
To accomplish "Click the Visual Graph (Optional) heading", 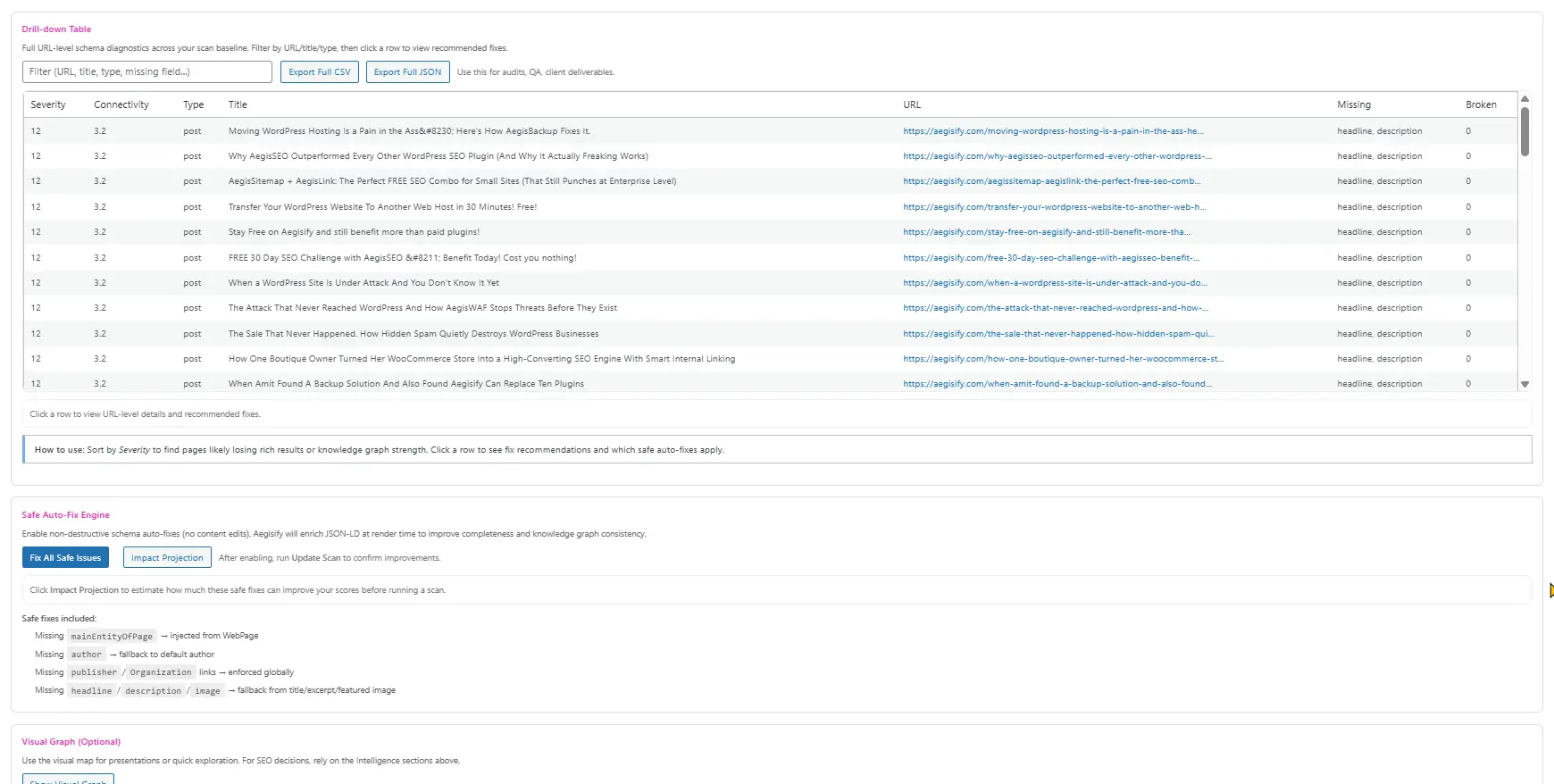I will point(71,741).
